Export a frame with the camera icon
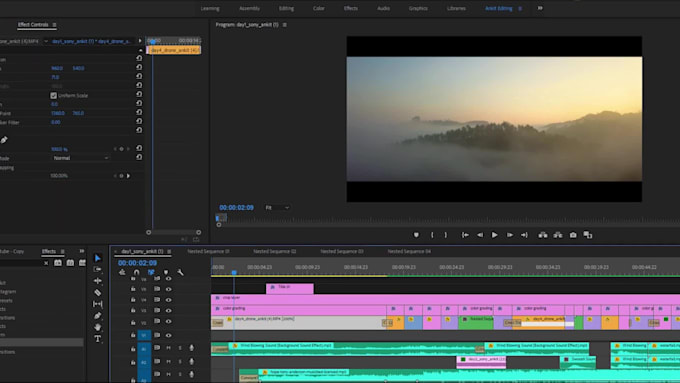The image size is (680, 383). pyautogui.click(x=573, y=235)
